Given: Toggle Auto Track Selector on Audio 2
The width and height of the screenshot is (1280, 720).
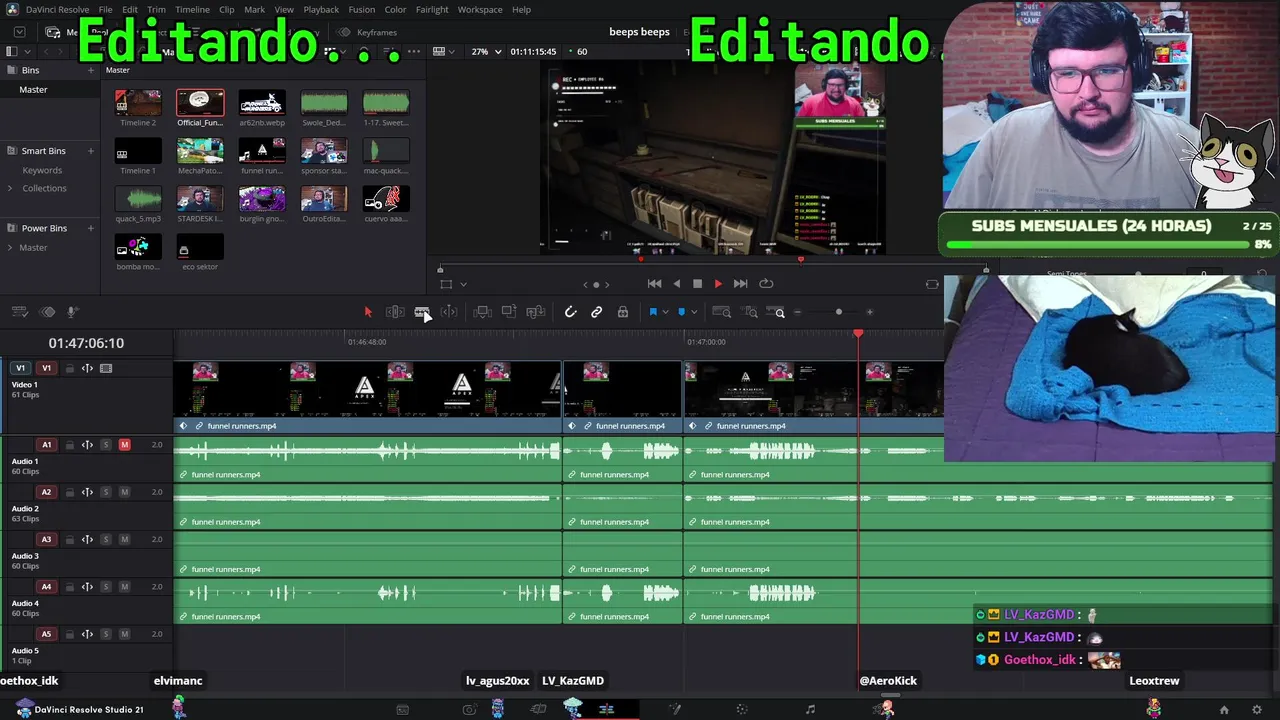Looking at the screenshot, I should (87, 492).
